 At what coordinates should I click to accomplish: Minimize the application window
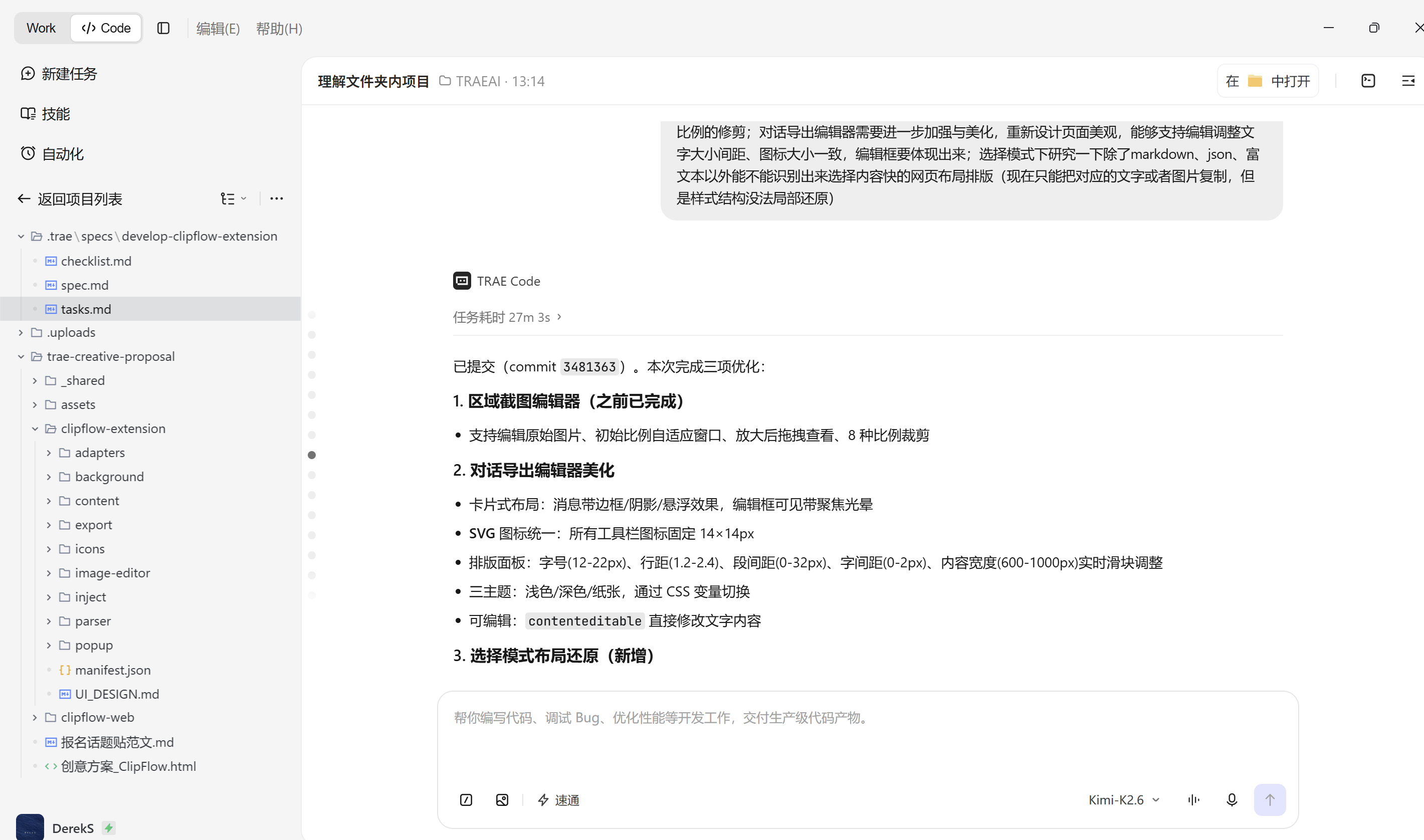coord(1329,28)
